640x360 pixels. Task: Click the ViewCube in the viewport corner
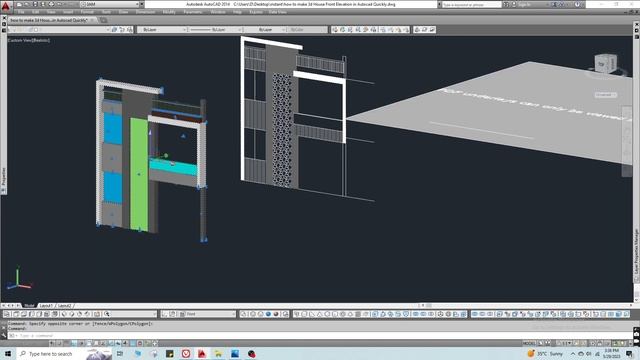605,64
